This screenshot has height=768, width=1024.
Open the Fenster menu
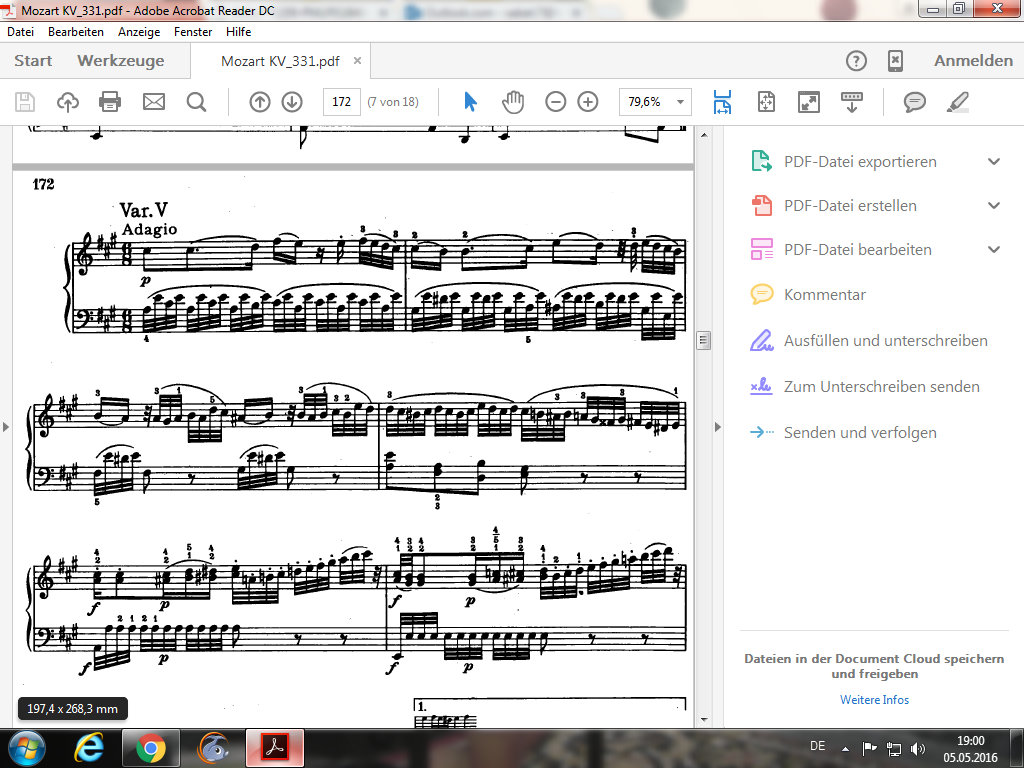(x=193, y=31)
